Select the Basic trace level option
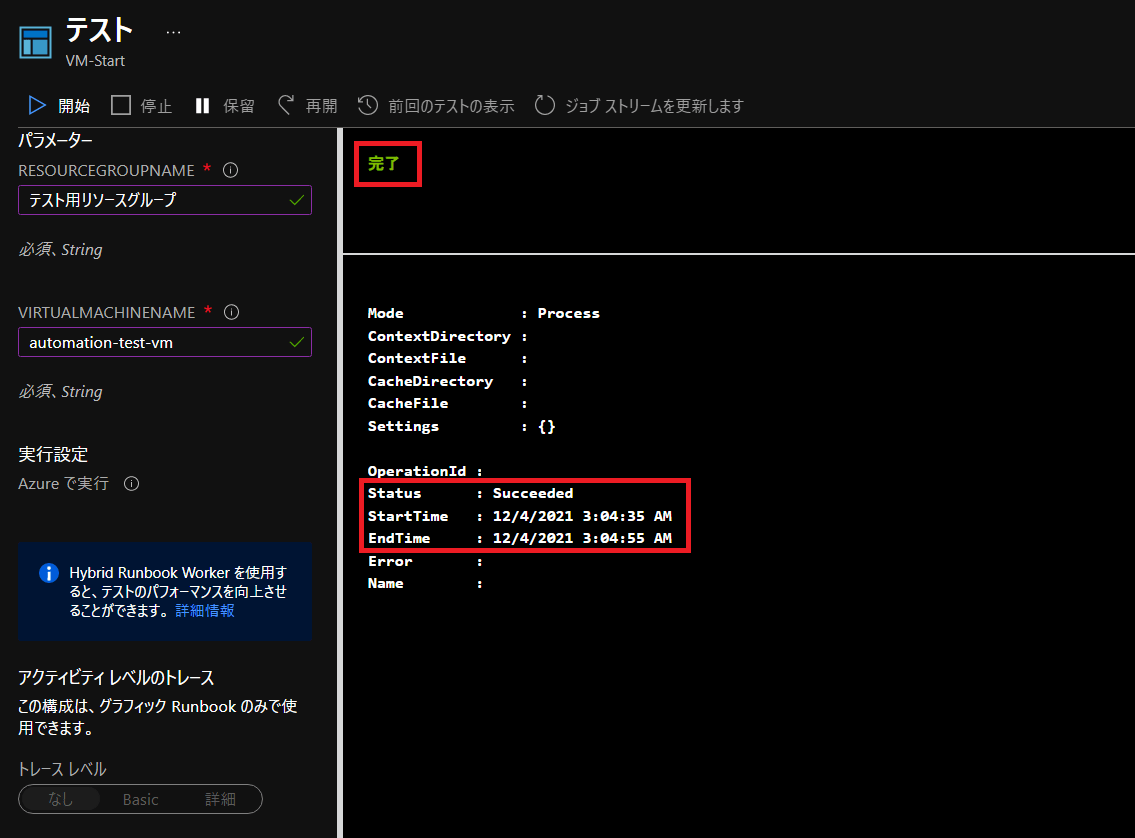The image size is (1135, 838). [140, 799]
